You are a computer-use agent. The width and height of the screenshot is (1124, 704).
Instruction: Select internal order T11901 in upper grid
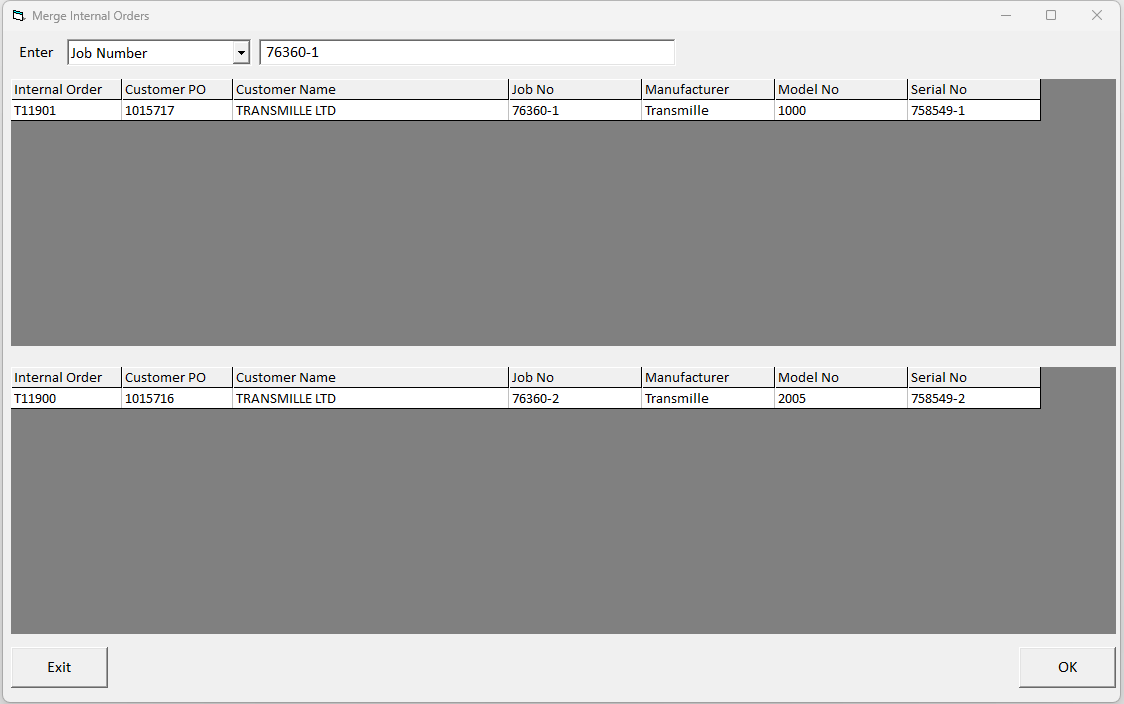(66, 110)
